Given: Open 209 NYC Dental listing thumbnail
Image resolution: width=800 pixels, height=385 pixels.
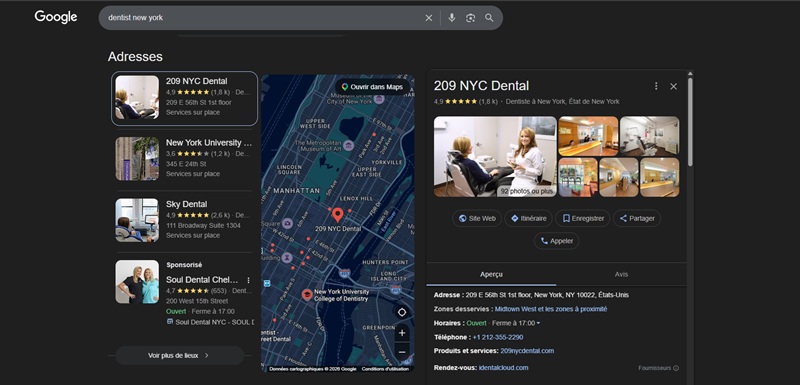Looking at the screenshot, I should (x=137, y=97).
